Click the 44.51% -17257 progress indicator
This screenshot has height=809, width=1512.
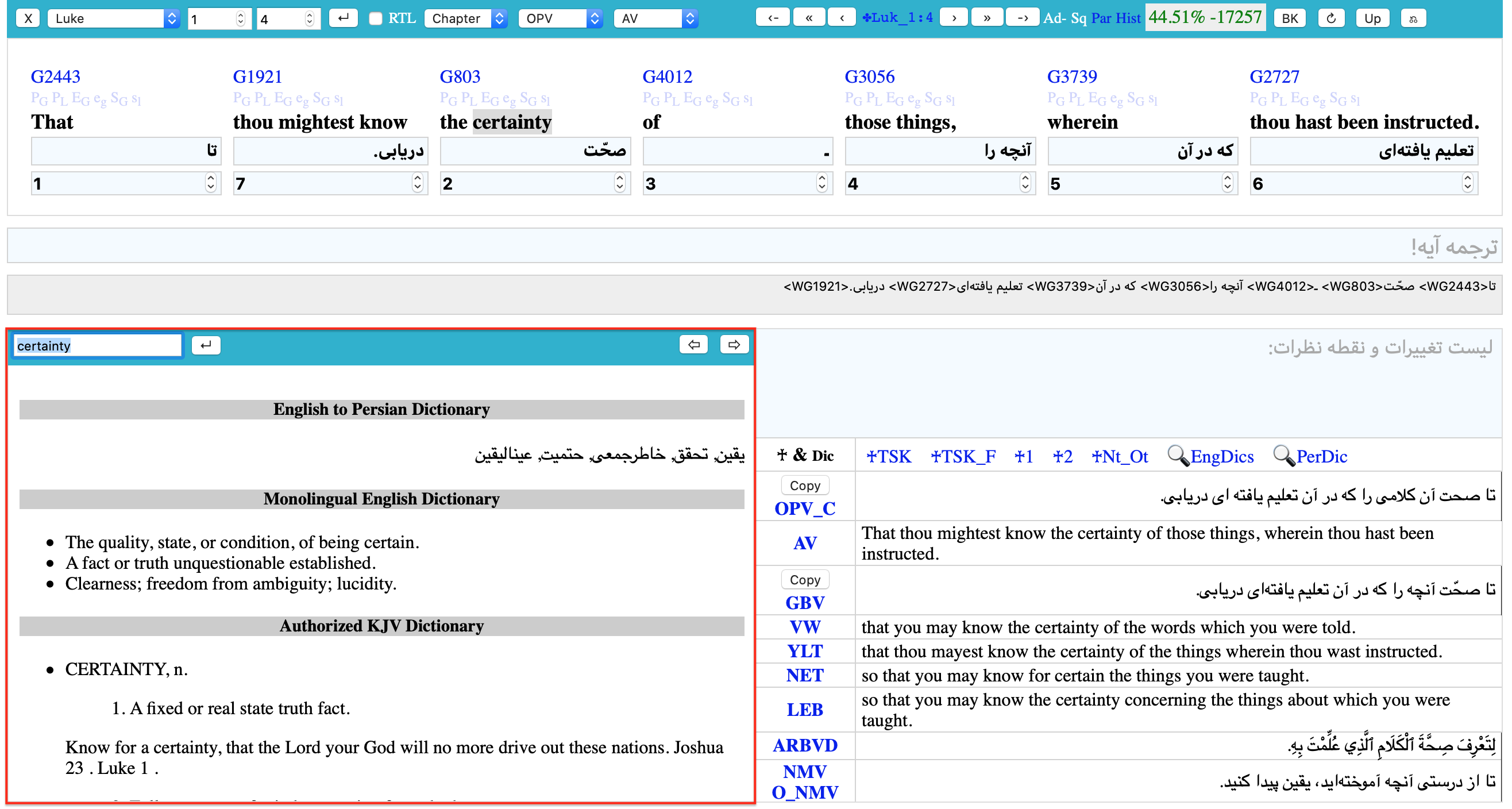pos(1205,18)
